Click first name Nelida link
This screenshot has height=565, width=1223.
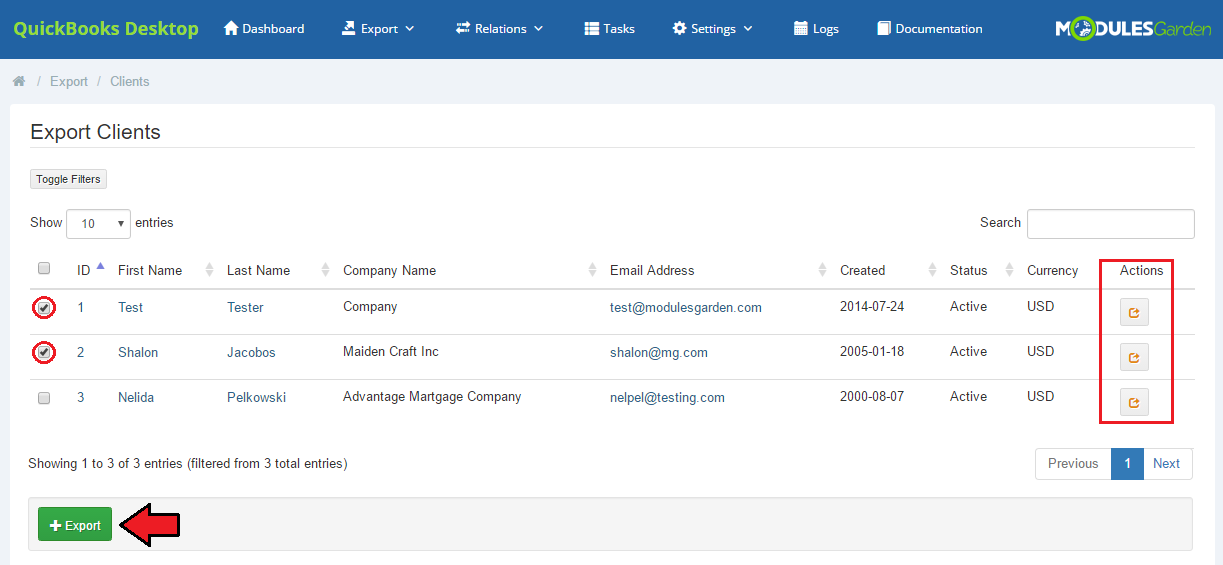coord(138,397)
